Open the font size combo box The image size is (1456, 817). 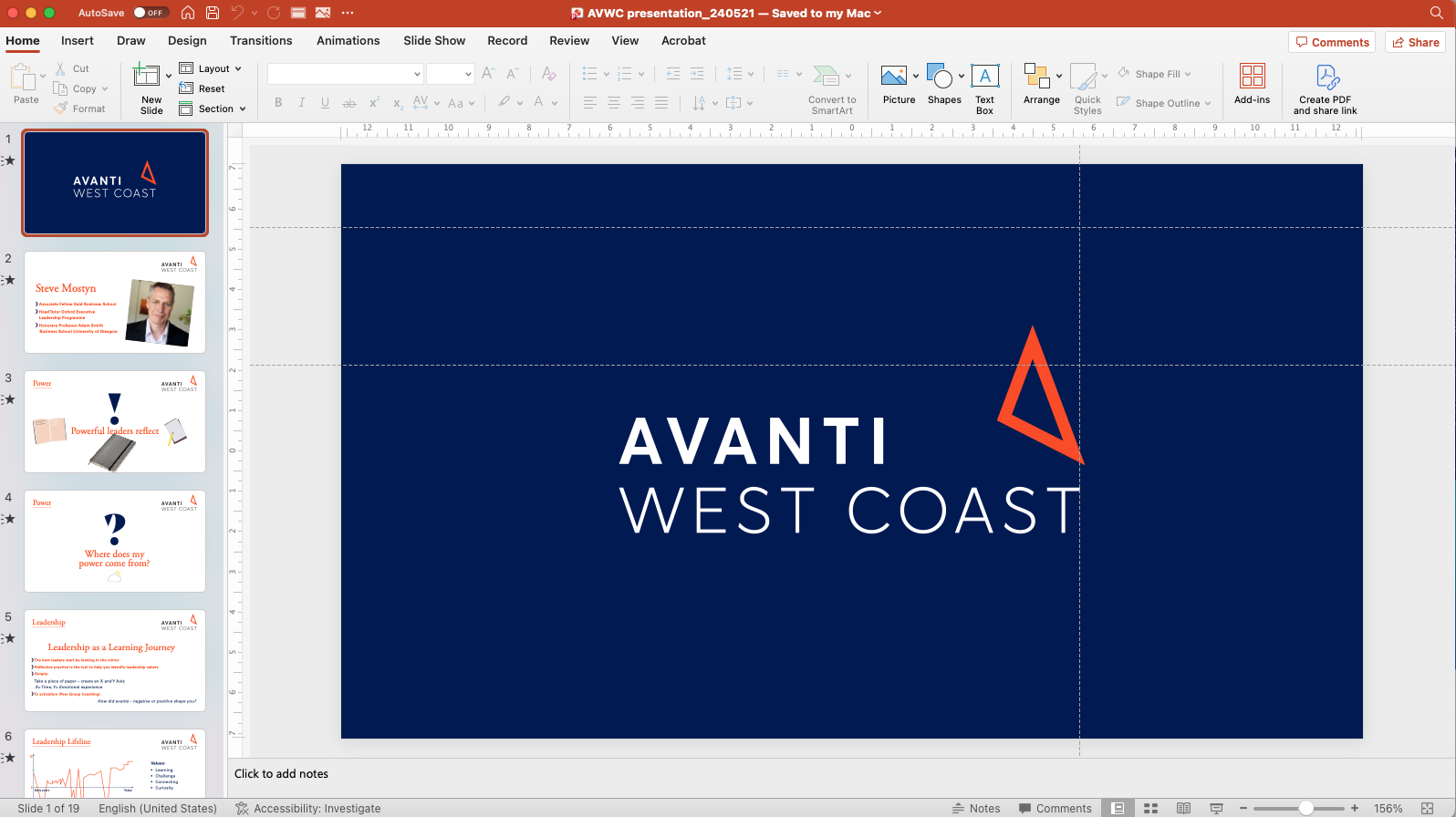coord(450,74)
